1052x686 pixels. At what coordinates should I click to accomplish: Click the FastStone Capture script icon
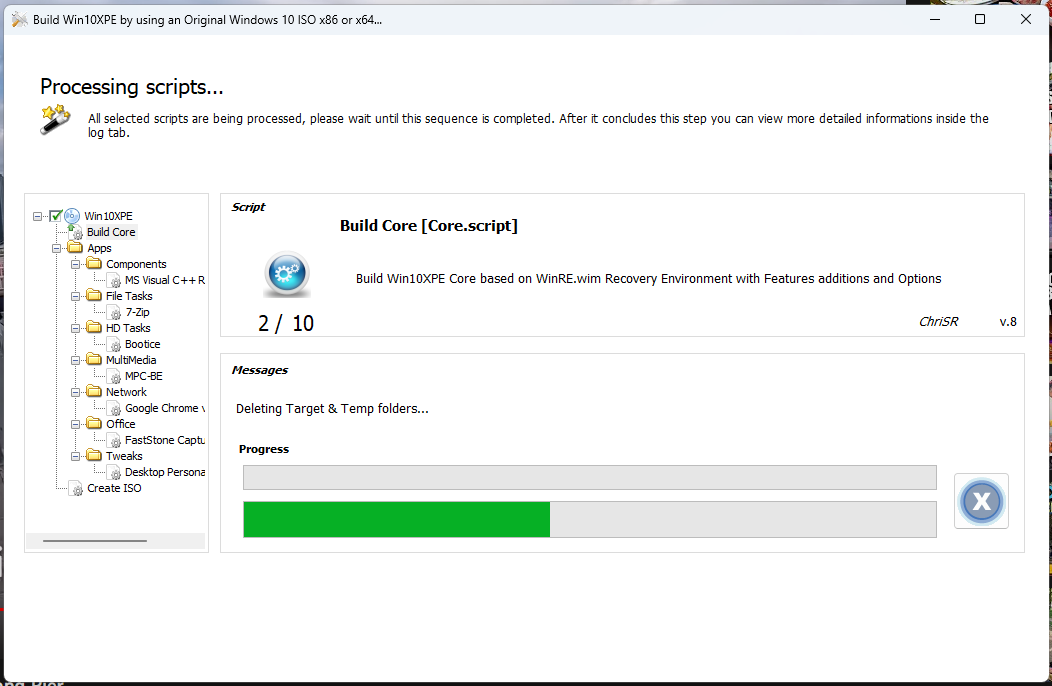tap(115, 441)
